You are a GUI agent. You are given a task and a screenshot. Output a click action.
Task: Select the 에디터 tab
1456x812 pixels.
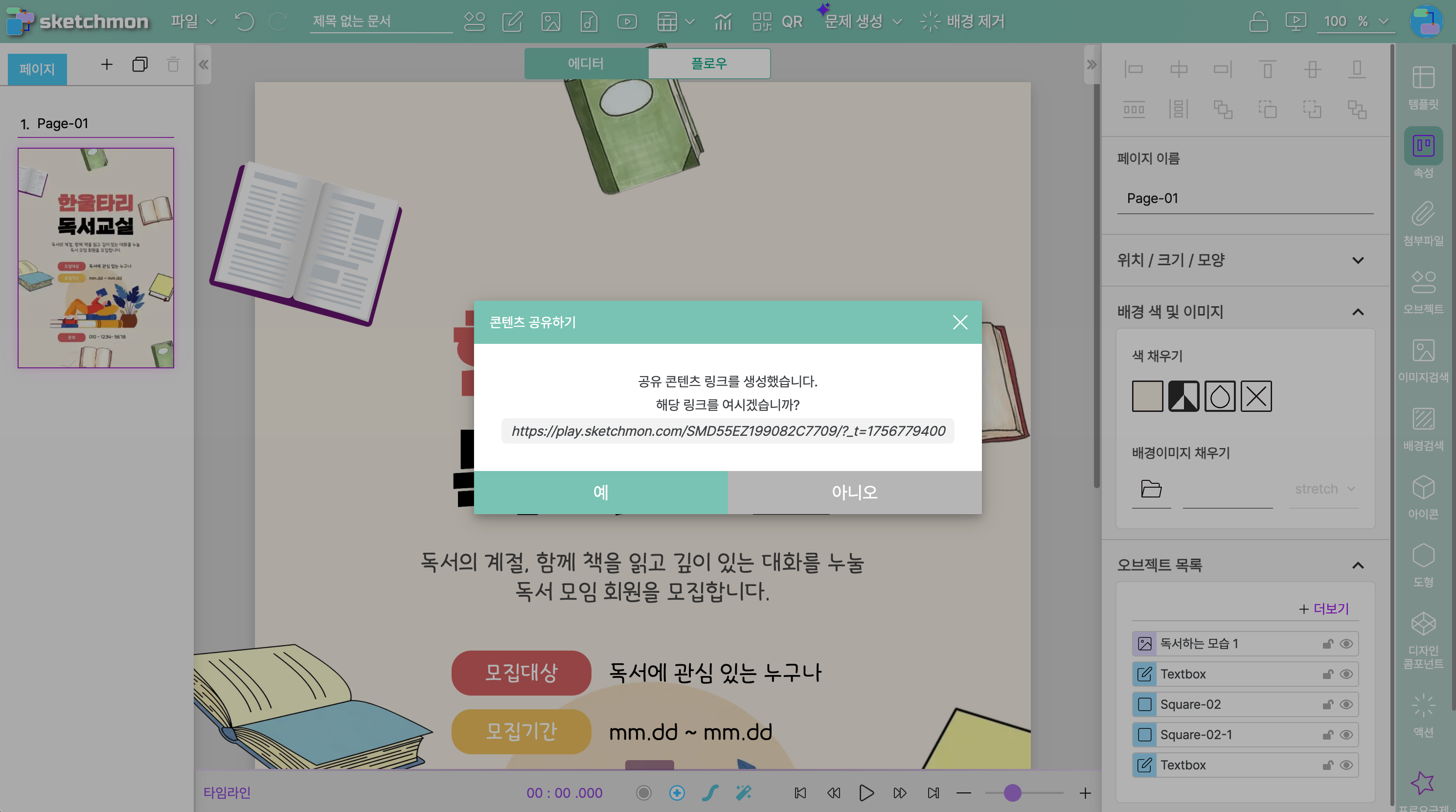click(x=586, y=63)
